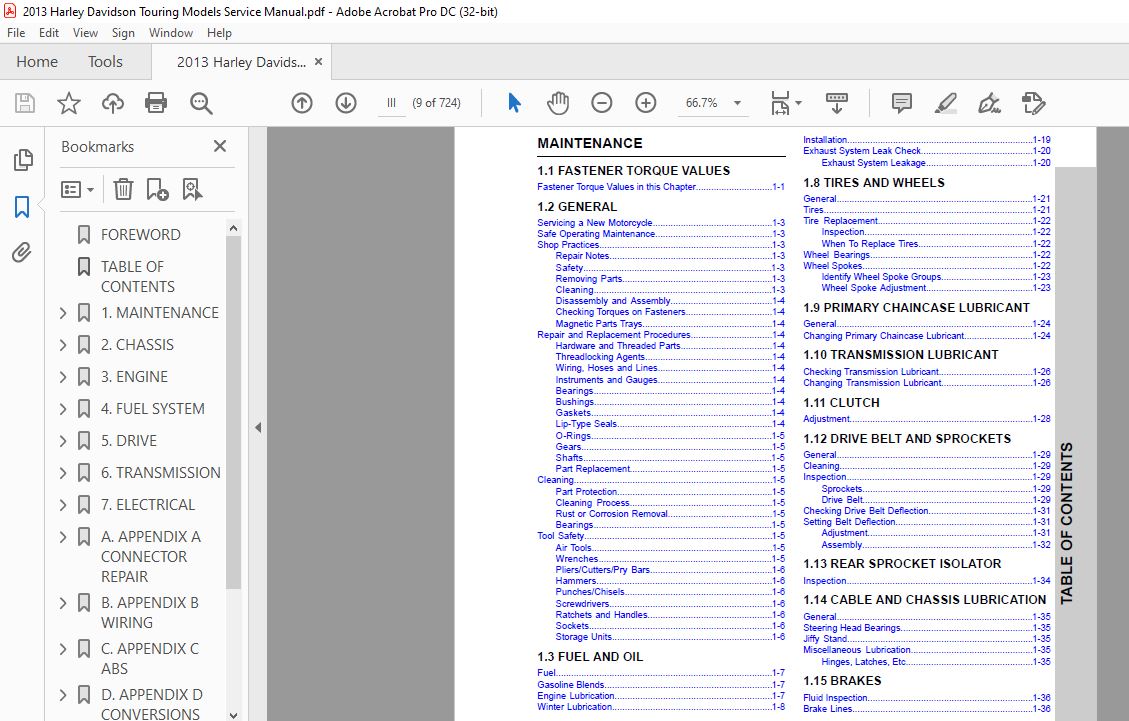Open the File menu

[16, 32]
